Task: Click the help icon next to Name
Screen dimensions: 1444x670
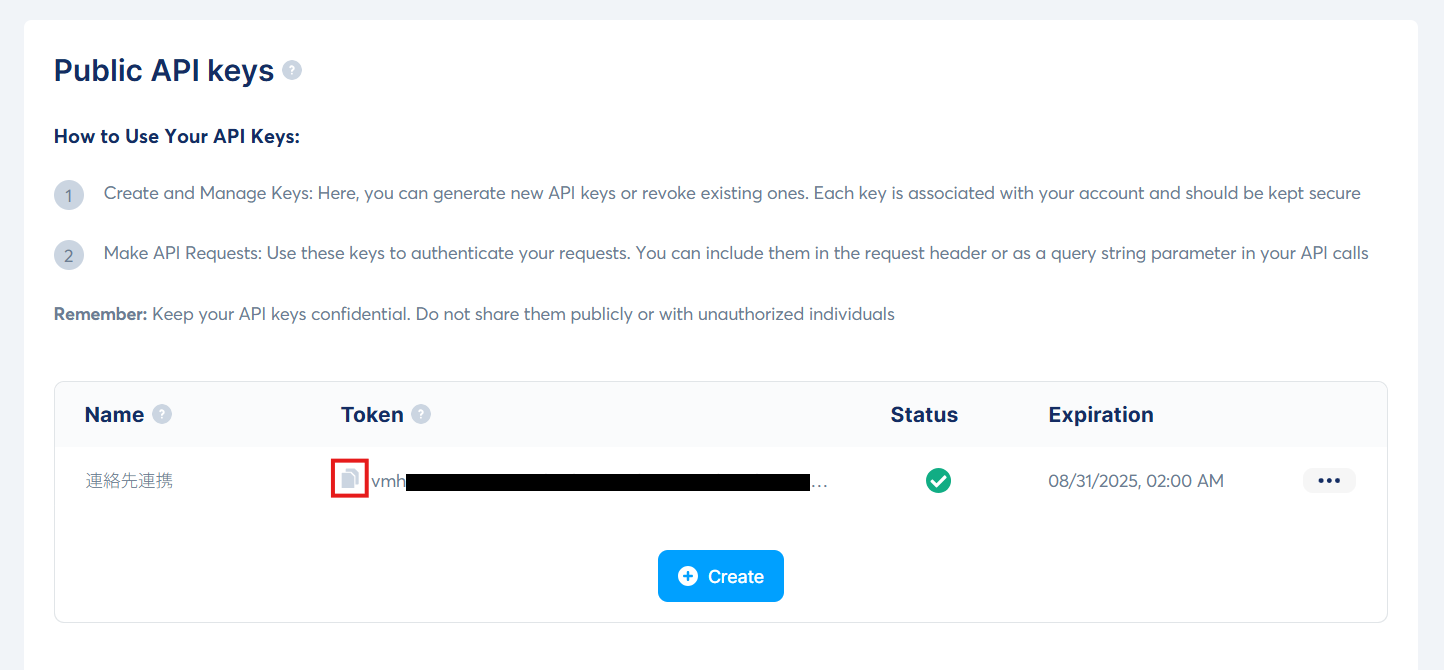Action: [162, 414]
